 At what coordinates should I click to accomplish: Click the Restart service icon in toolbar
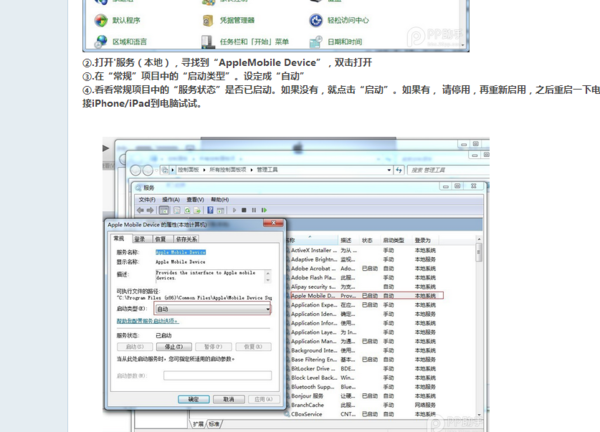tap(264, 210)
